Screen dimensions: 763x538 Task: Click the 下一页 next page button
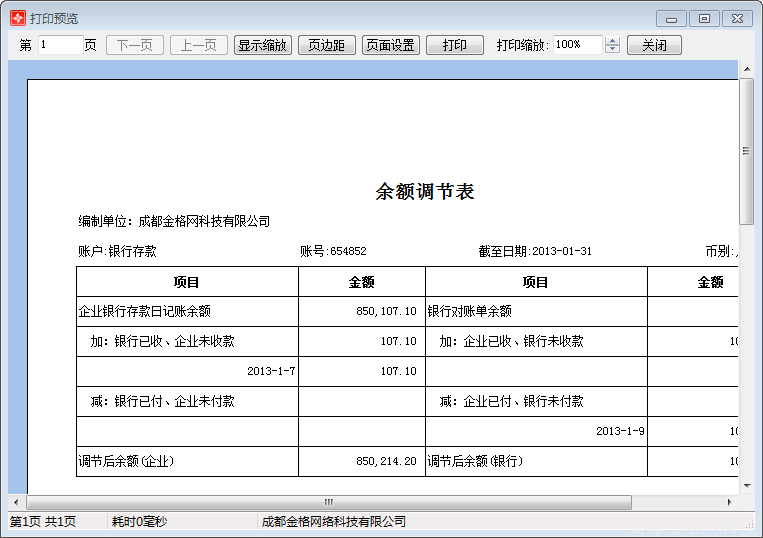click(135, 45)
